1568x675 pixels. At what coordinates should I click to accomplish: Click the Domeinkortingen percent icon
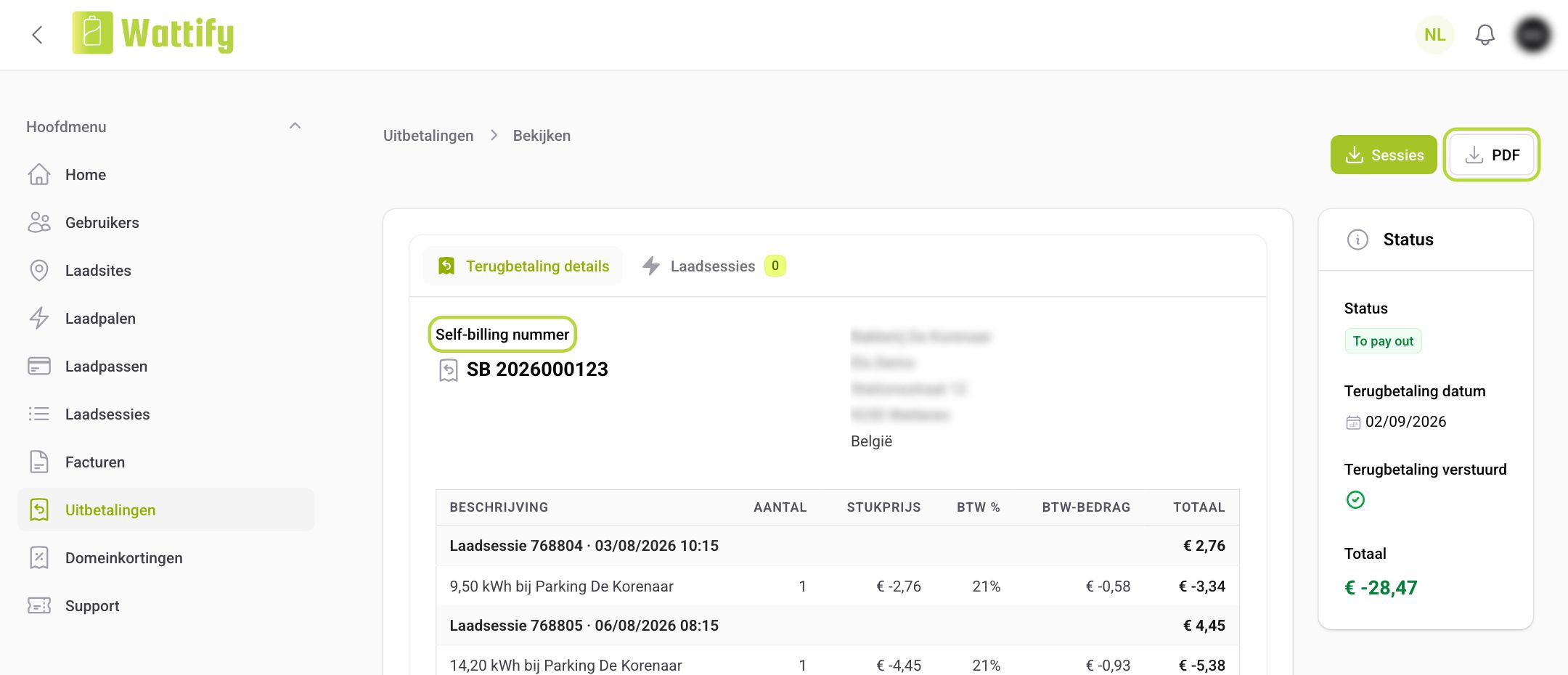[39, 558]
